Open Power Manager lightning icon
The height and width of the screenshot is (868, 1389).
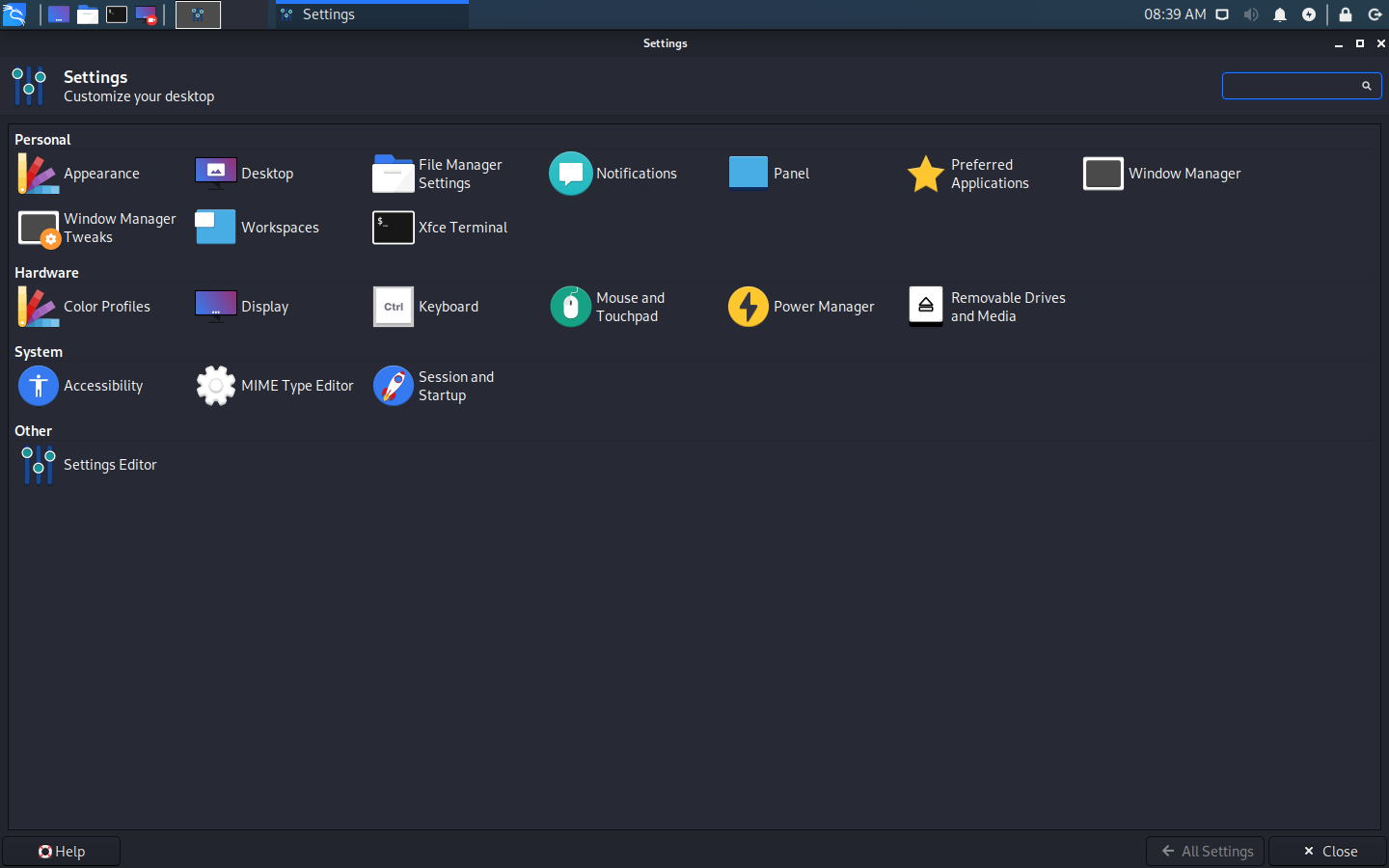[x=749, y=307]
